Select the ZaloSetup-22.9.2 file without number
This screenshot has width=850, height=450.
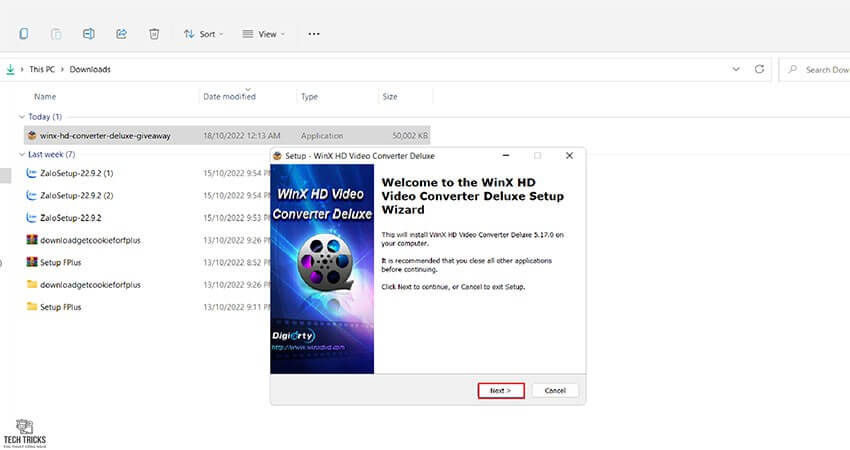[x=70, y=218]
